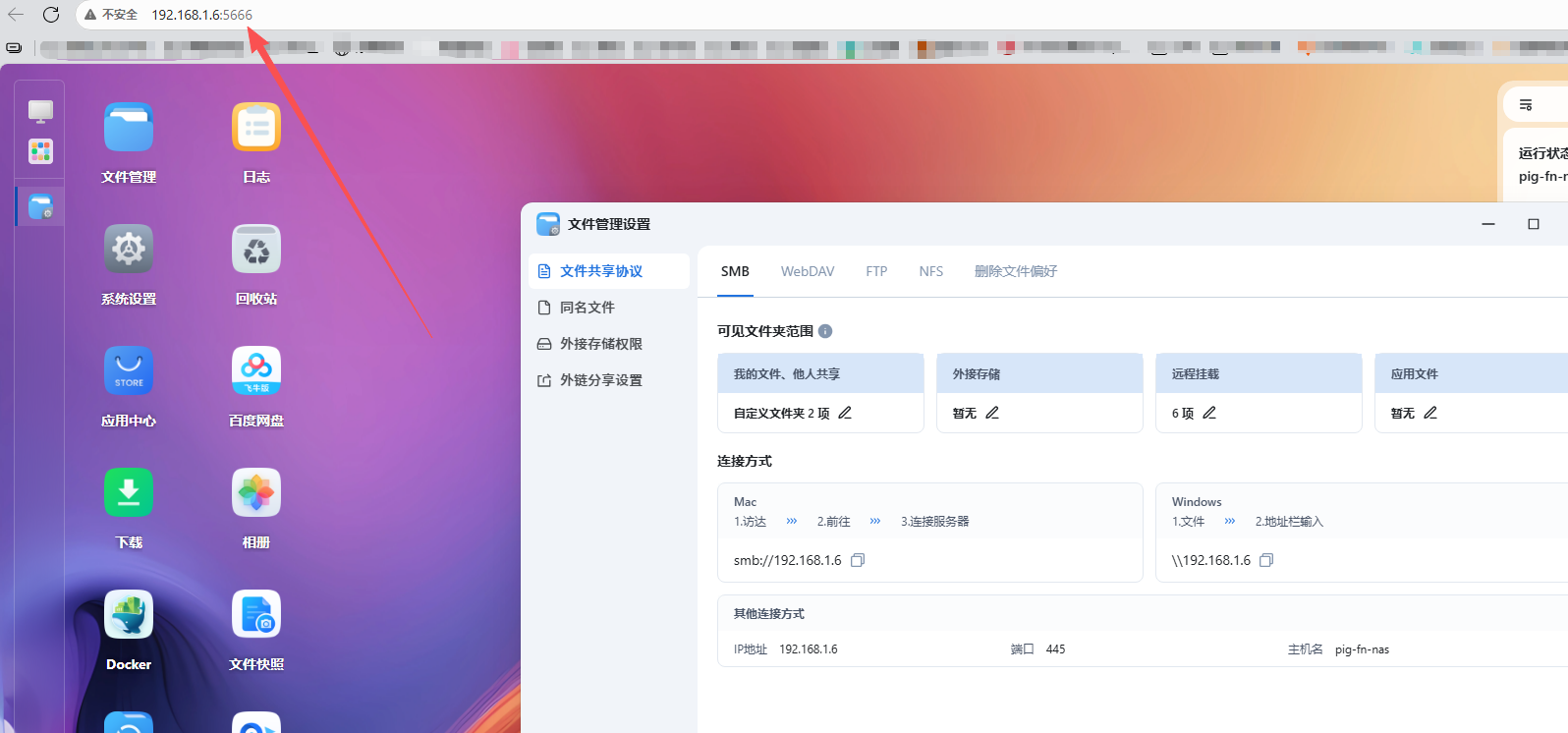Open the 应用中心 store icon
Screen dimensions: 1568x733
[129, 371]
